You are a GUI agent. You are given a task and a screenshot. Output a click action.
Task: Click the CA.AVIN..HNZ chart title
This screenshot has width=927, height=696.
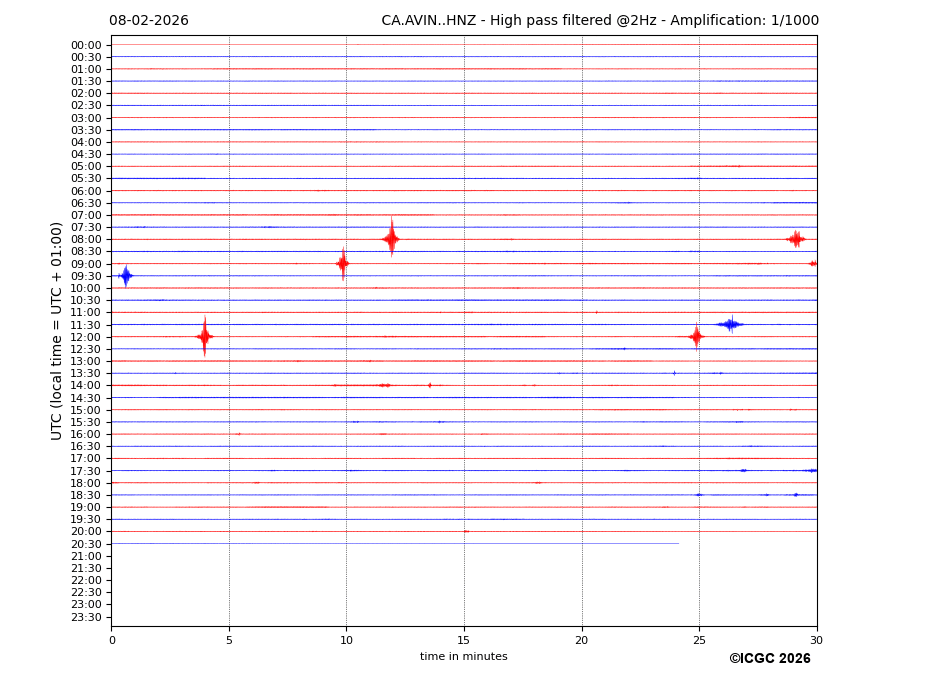tap(600, 21)
